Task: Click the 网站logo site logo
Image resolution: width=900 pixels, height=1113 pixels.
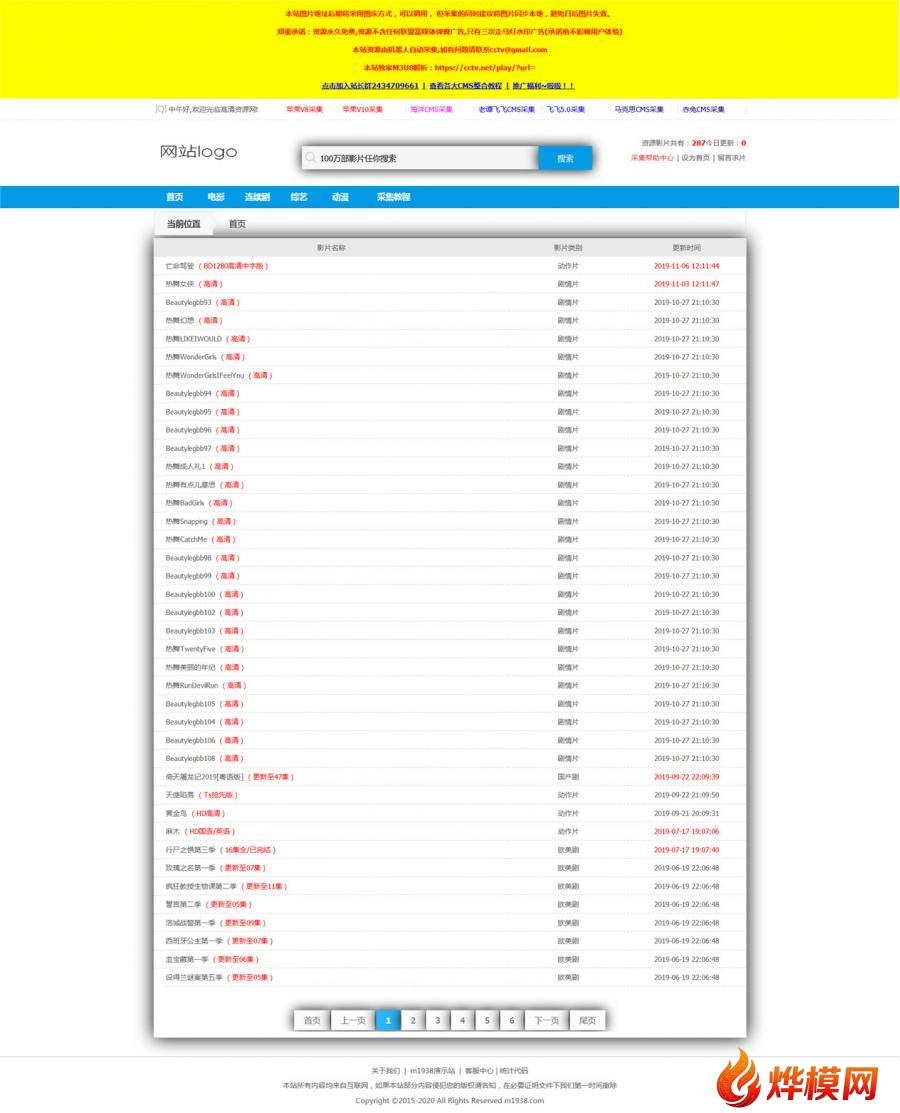Action: pyautogui.click(x=199, y=152)
